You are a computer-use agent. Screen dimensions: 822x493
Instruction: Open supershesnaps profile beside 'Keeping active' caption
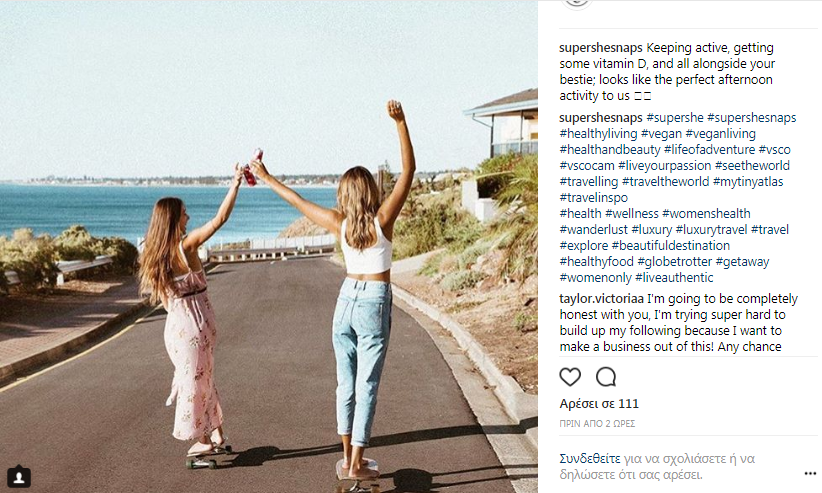pyautogui.click(x=601, y=48)
